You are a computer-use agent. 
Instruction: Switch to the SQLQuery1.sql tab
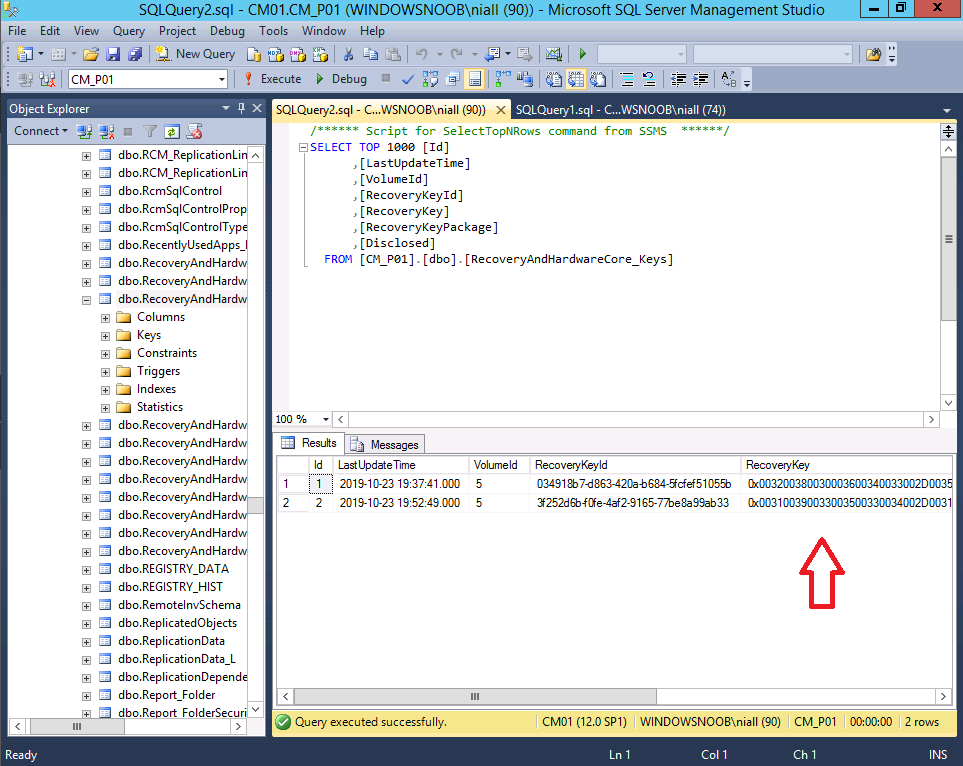[620, 109]
